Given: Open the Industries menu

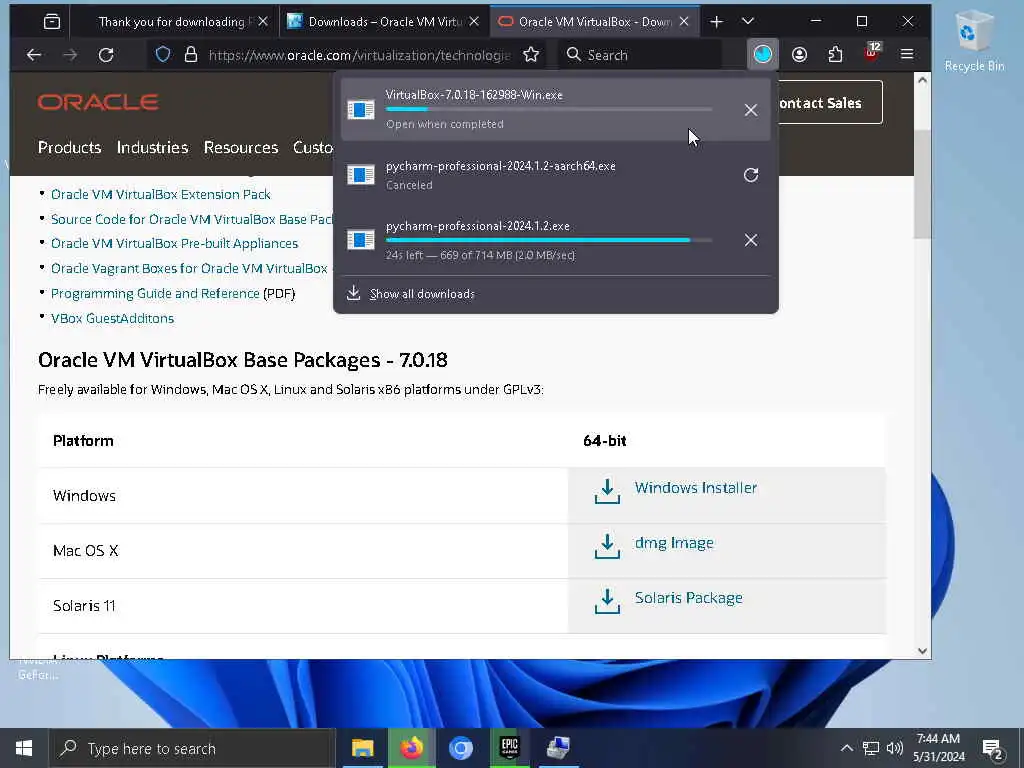Looking at the screenshot, I should [152, 148].
